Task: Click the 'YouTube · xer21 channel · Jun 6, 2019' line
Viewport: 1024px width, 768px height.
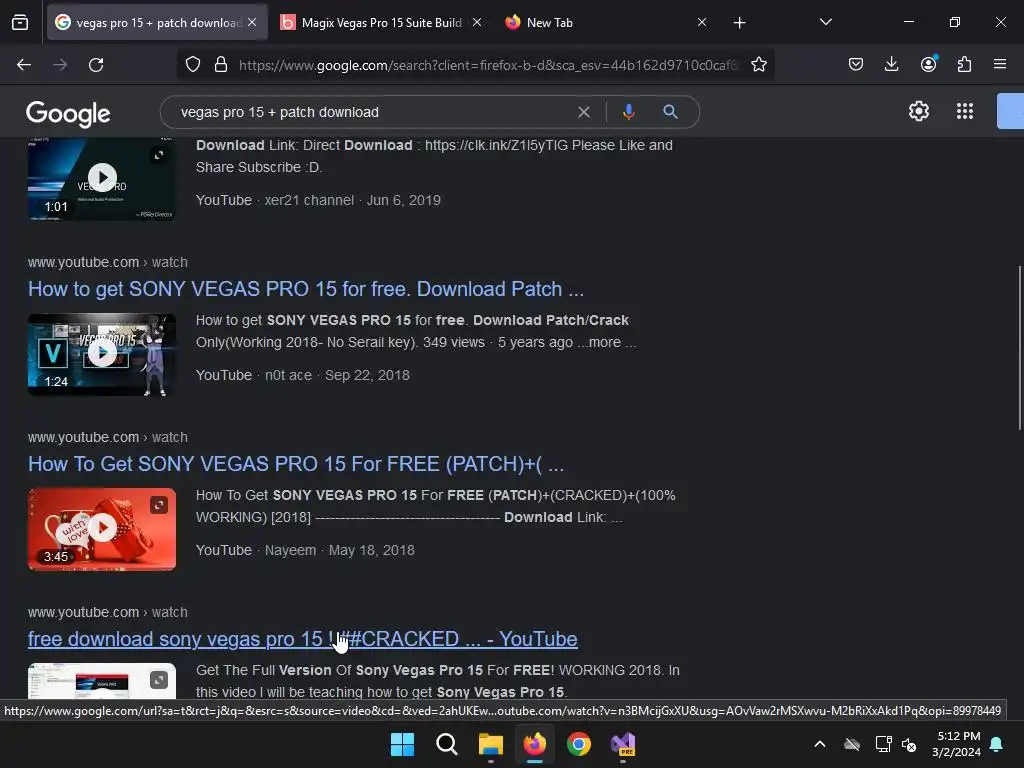Action: (x=319, y=200)
